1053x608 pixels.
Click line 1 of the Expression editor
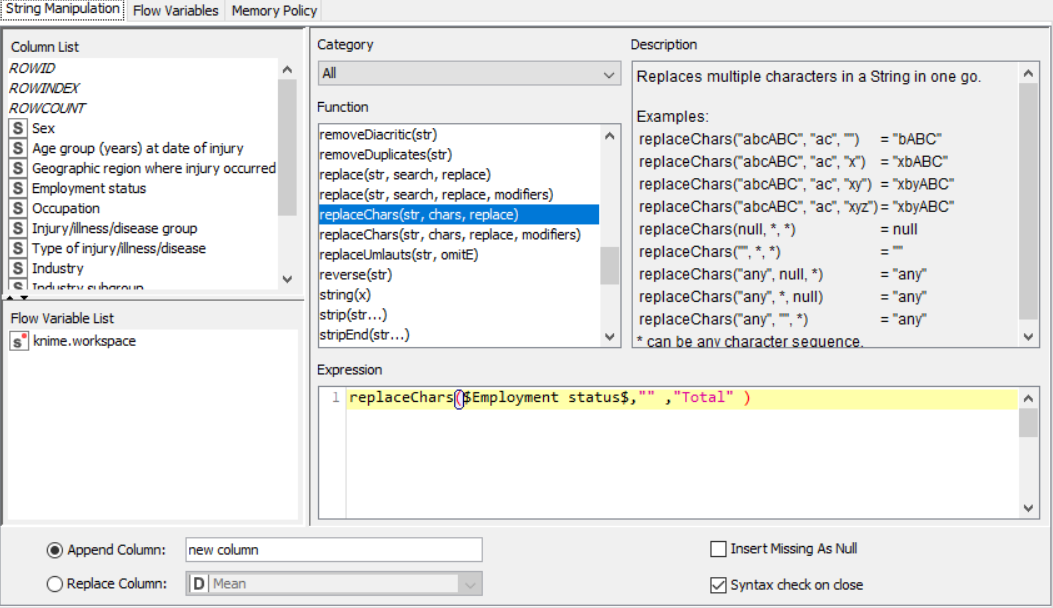[682, 398]
